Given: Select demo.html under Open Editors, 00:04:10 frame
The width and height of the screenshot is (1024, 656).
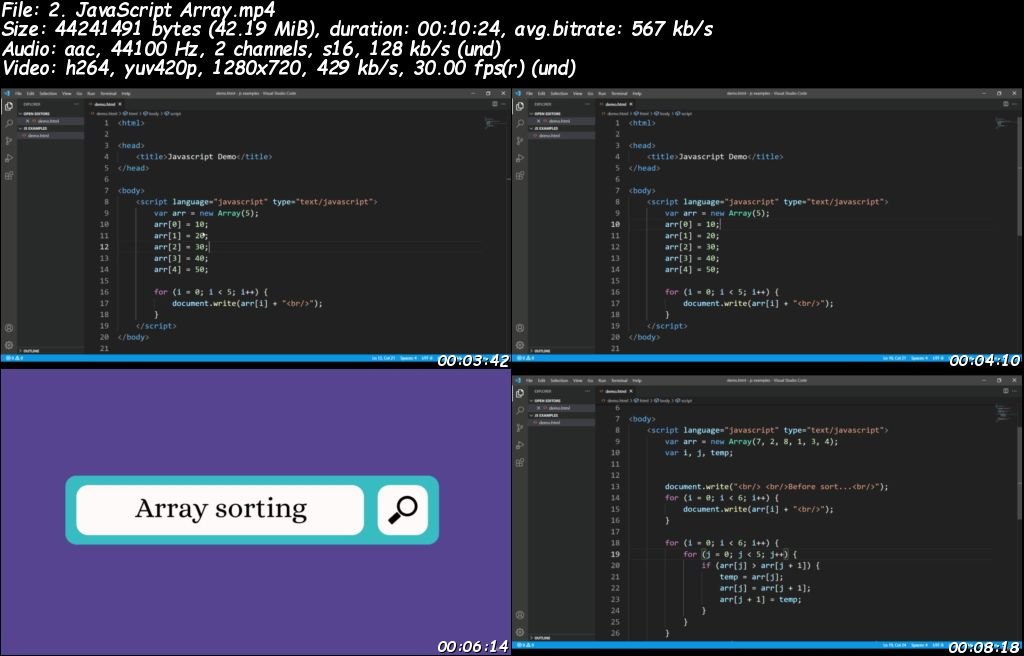Looking at the screenshot, I should point(560,121).
